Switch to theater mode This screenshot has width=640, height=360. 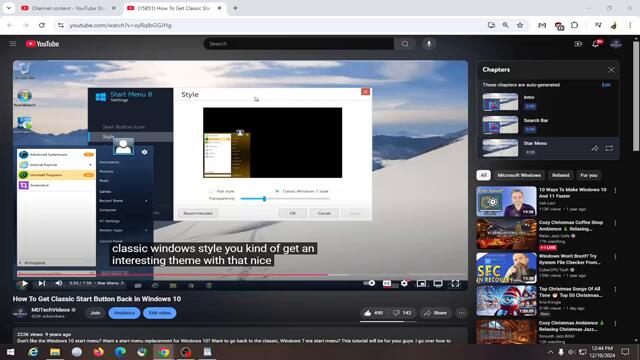[438, 283]
